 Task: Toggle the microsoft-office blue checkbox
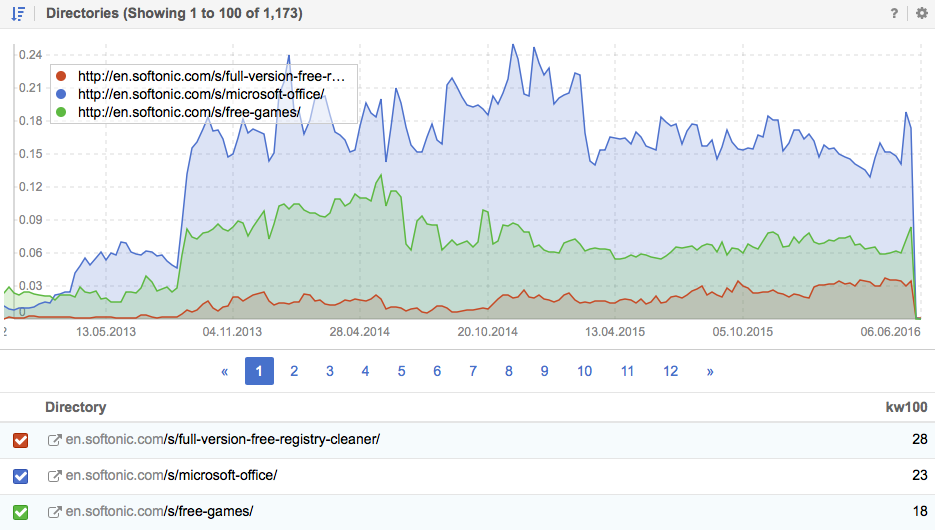coord(21,475)
